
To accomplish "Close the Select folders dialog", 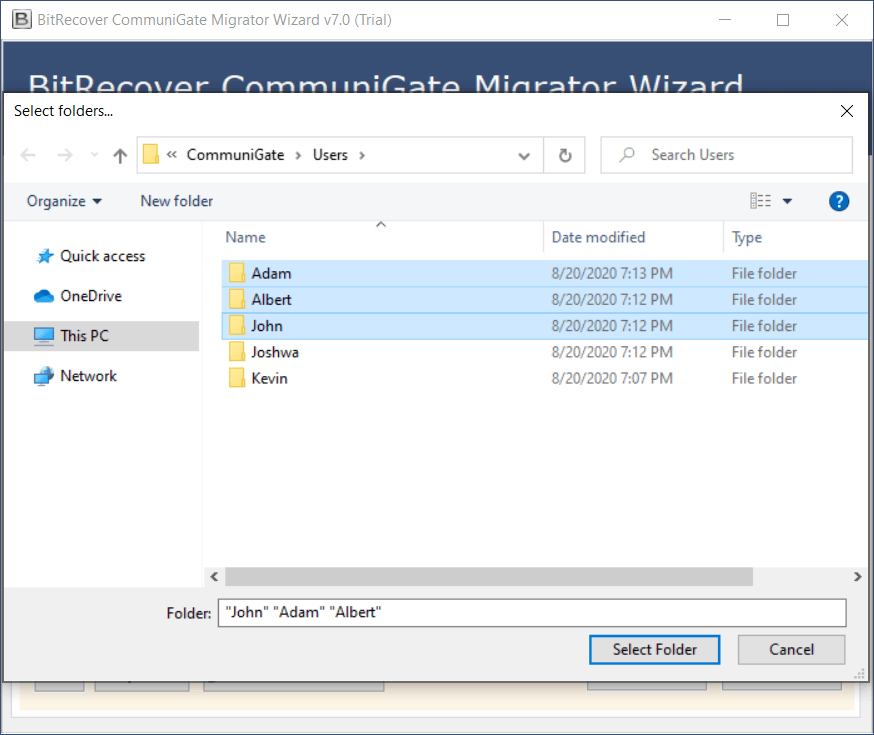I will [846, 111].
